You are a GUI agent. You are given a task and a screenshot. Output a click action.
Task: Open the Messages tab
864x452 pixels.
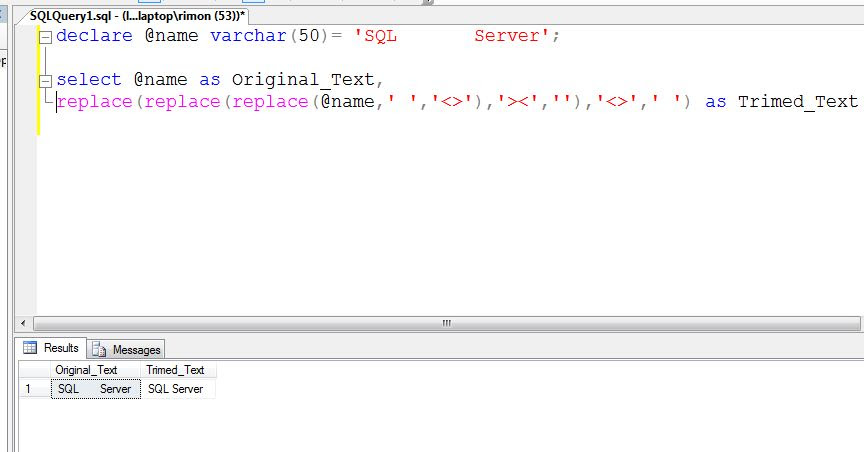pyautogui.click(x=126, y=349)
